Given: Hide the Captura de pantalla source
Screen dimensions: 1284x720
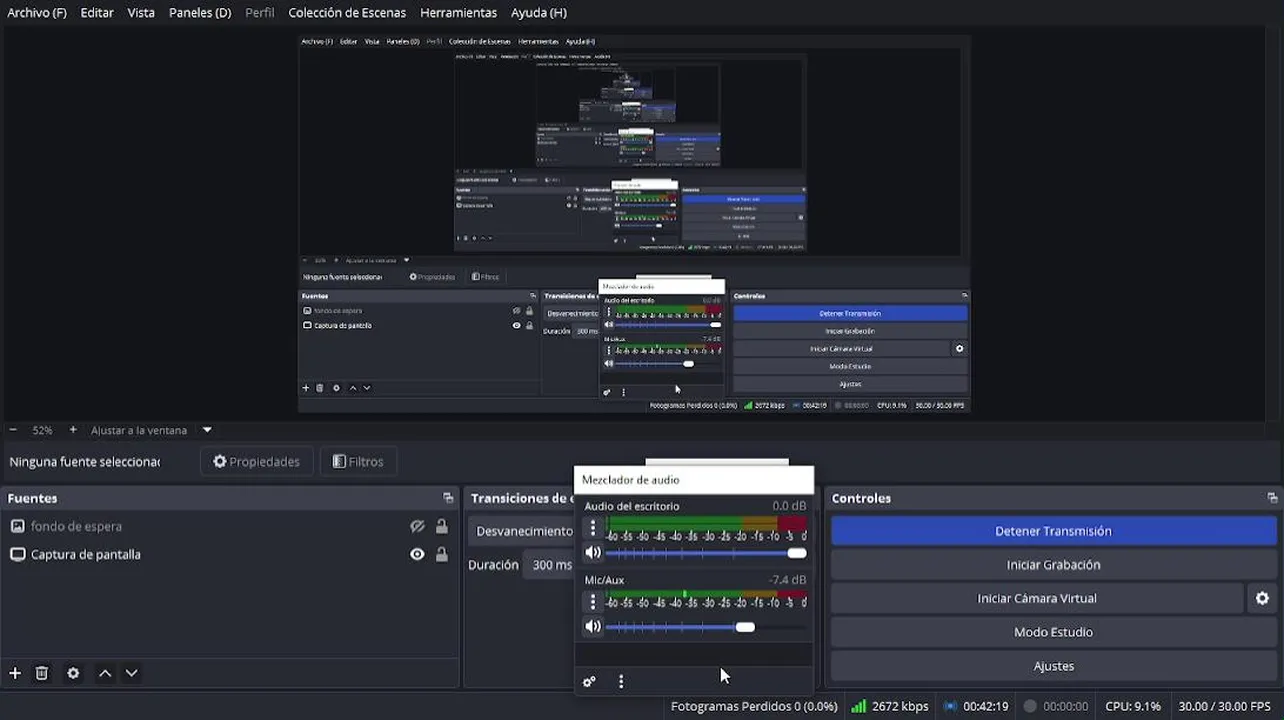Looking at the screenshot, I should [x=417, y=554].
